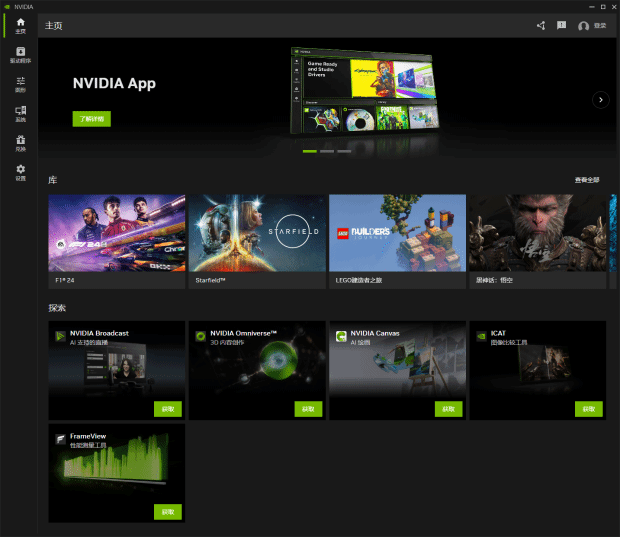
Task: Advance the banner with the right arrow
Action: (x=601, y=100)
